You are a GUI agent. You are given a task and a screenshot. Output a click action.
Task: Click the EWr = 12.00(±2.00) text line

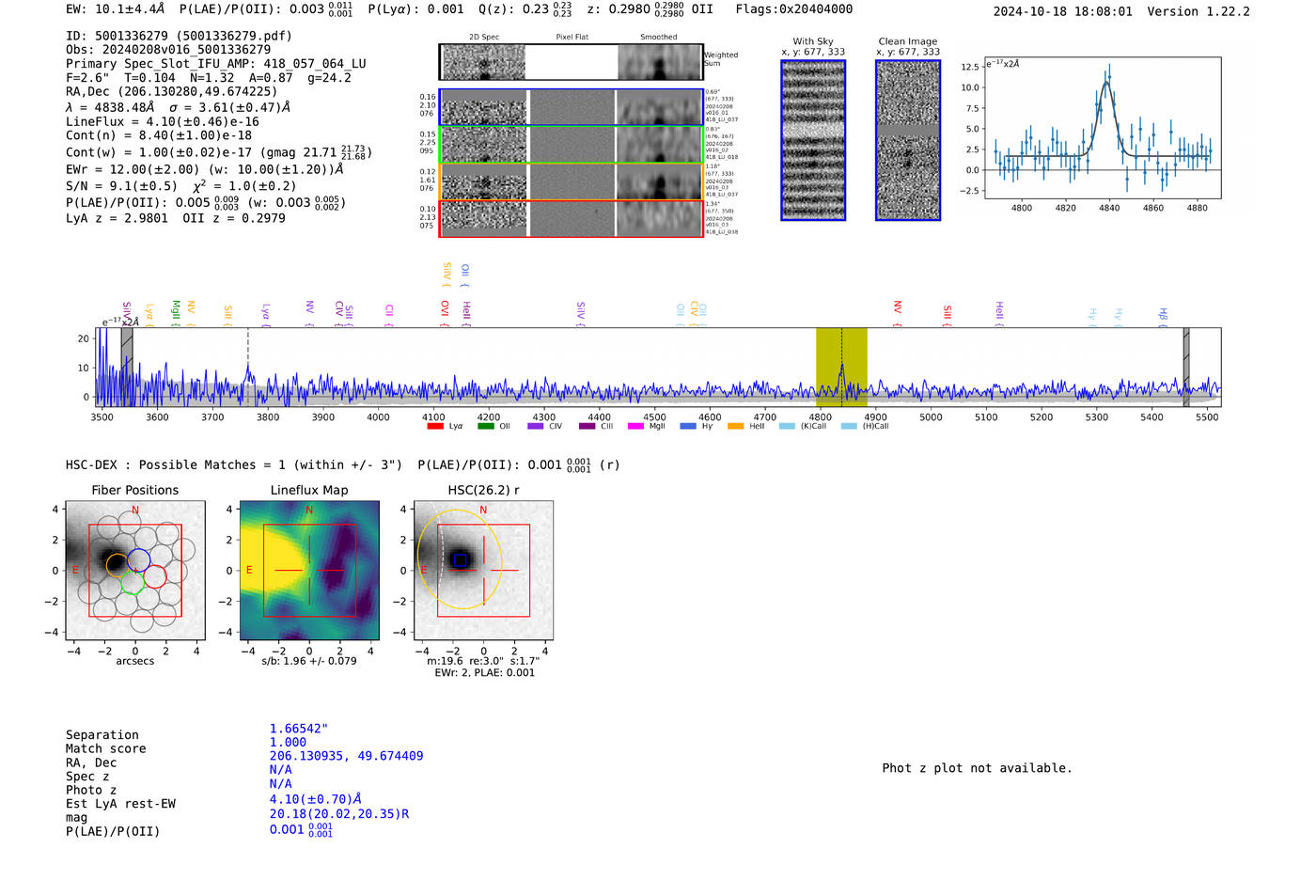pyautogui.click(x=204, y=169)
